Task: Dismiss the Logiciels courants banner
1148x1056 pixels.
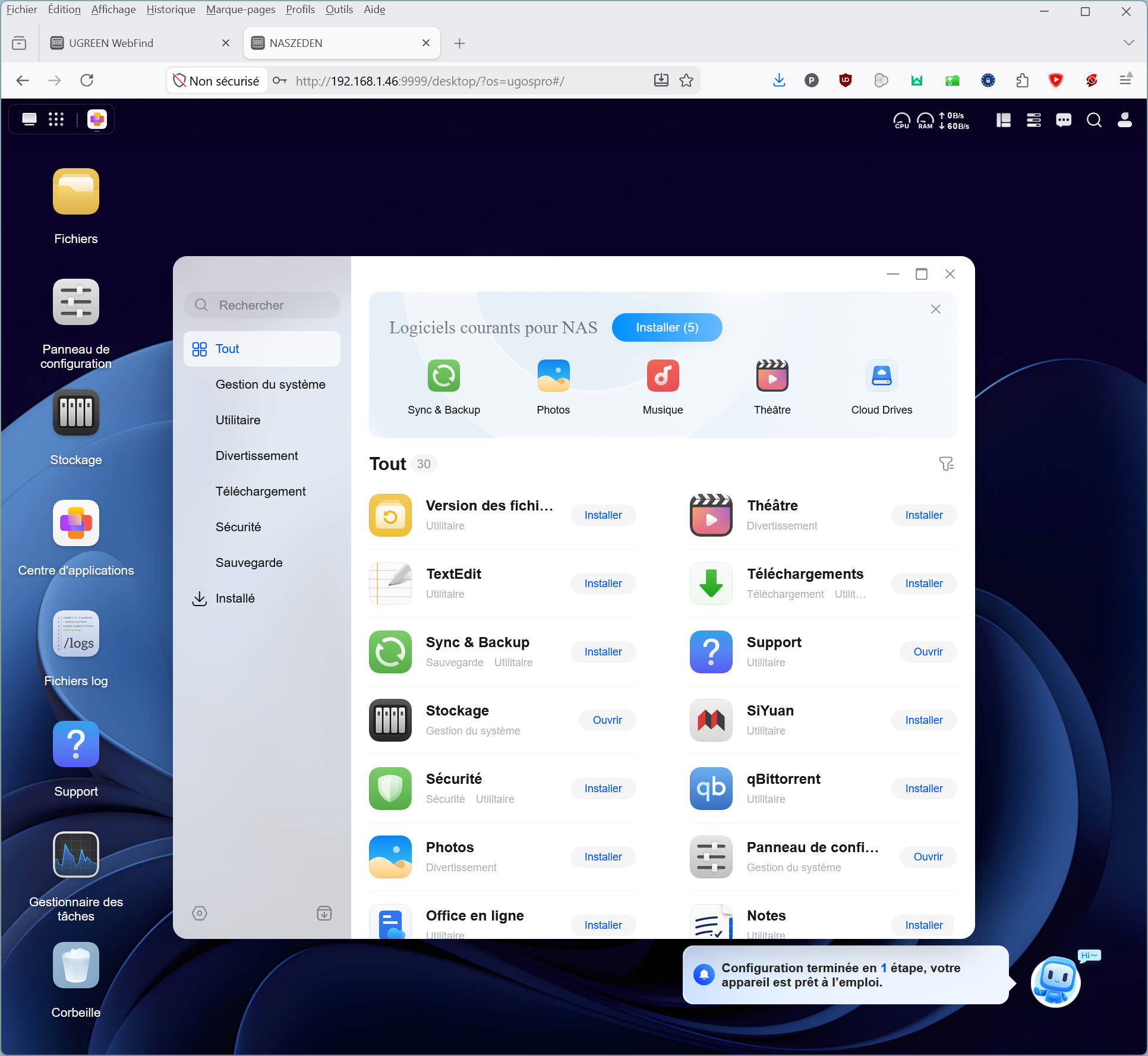Action: point(936,309)
